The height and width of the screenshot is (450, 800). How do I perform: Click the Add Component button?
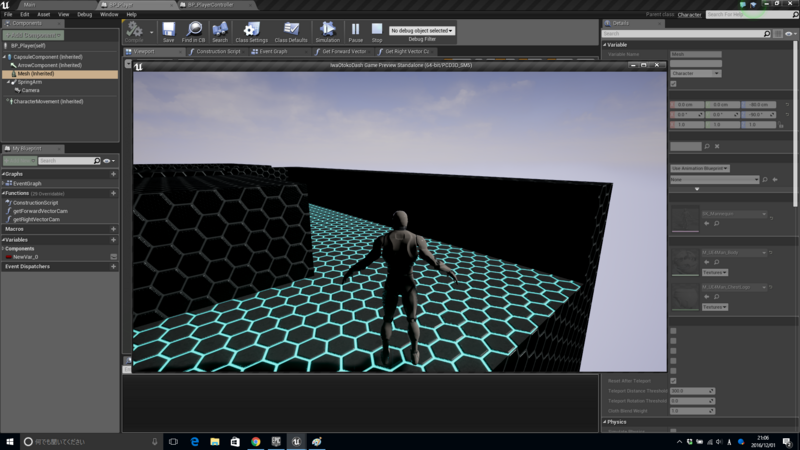pos(33,35)
